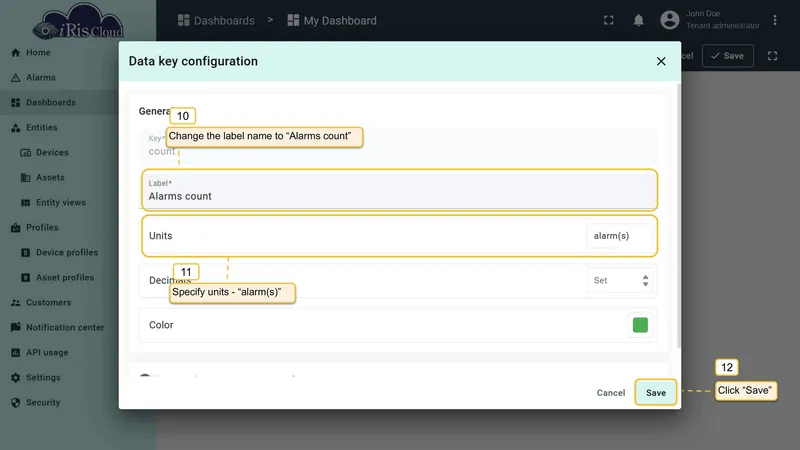The height and width of the screenshot is (450, 800).
Task: Open the Units alarm(s) field
Action: [619, 236]
